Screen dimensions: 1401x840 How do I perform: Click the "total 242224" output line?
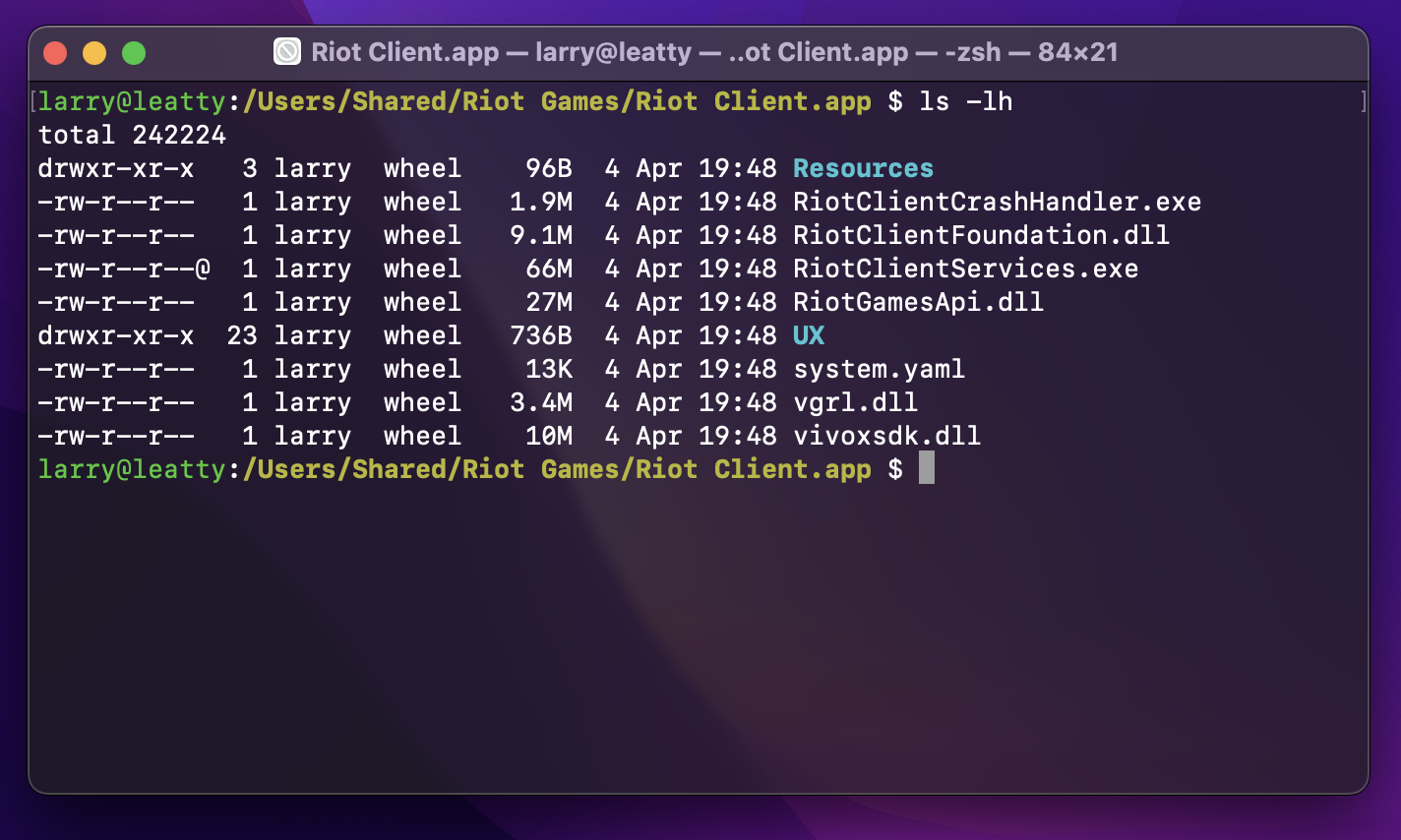tap(132, 135)
